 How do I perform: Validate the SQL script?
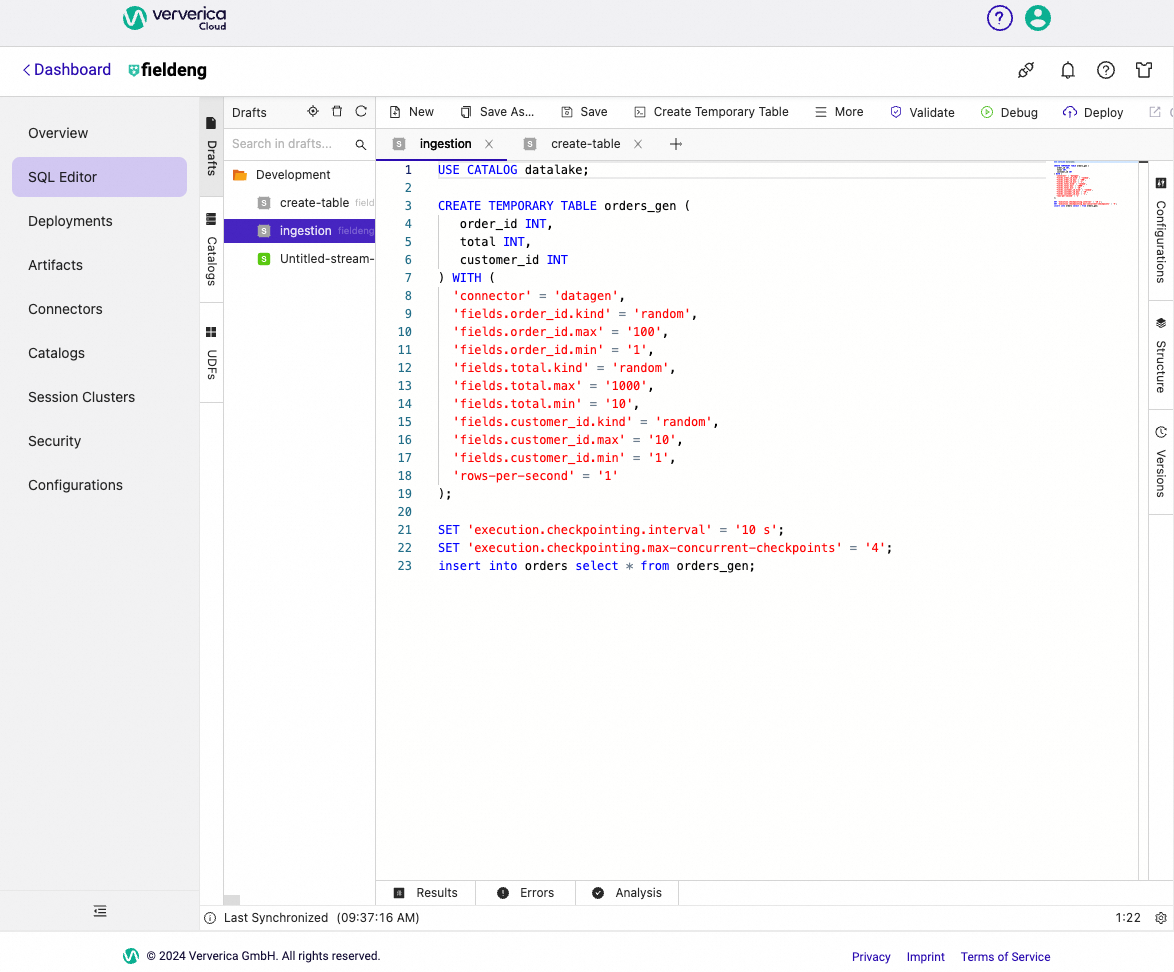[922, 112]
